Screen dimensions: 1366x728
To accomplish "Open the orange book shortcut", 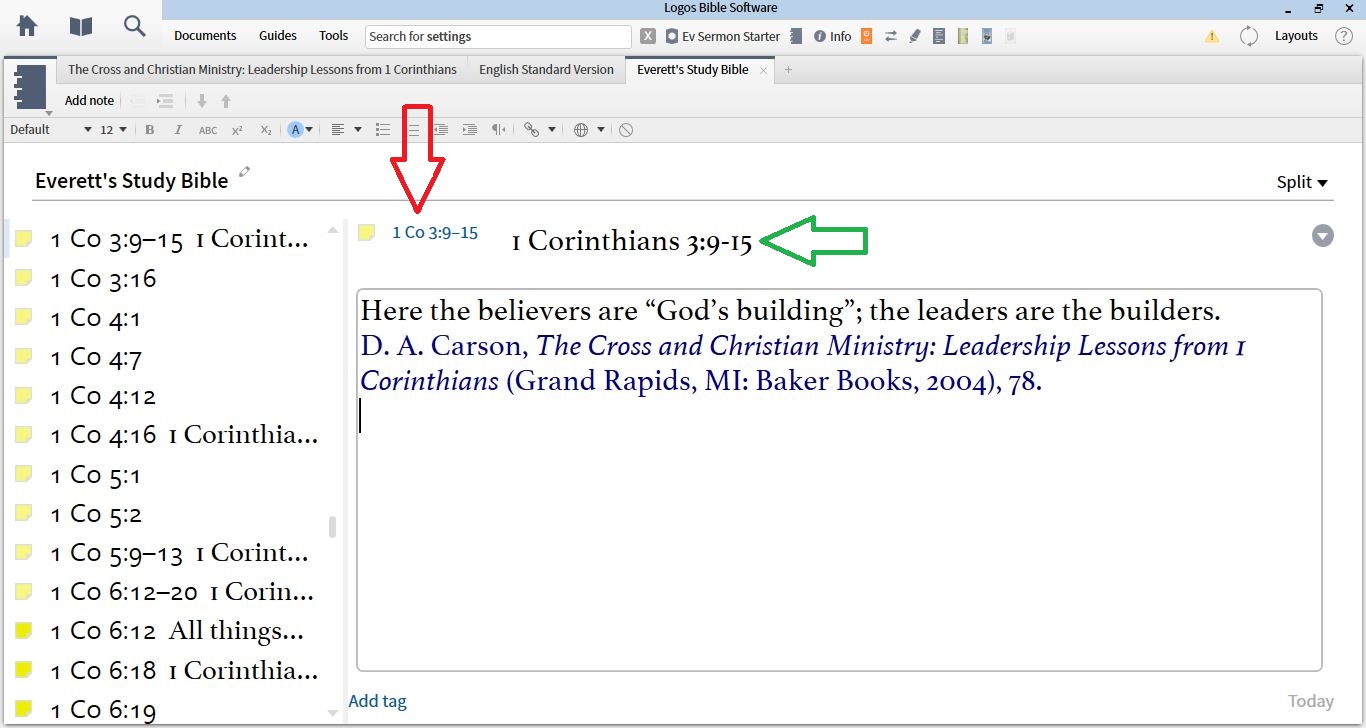I will (x=866, y=36).
